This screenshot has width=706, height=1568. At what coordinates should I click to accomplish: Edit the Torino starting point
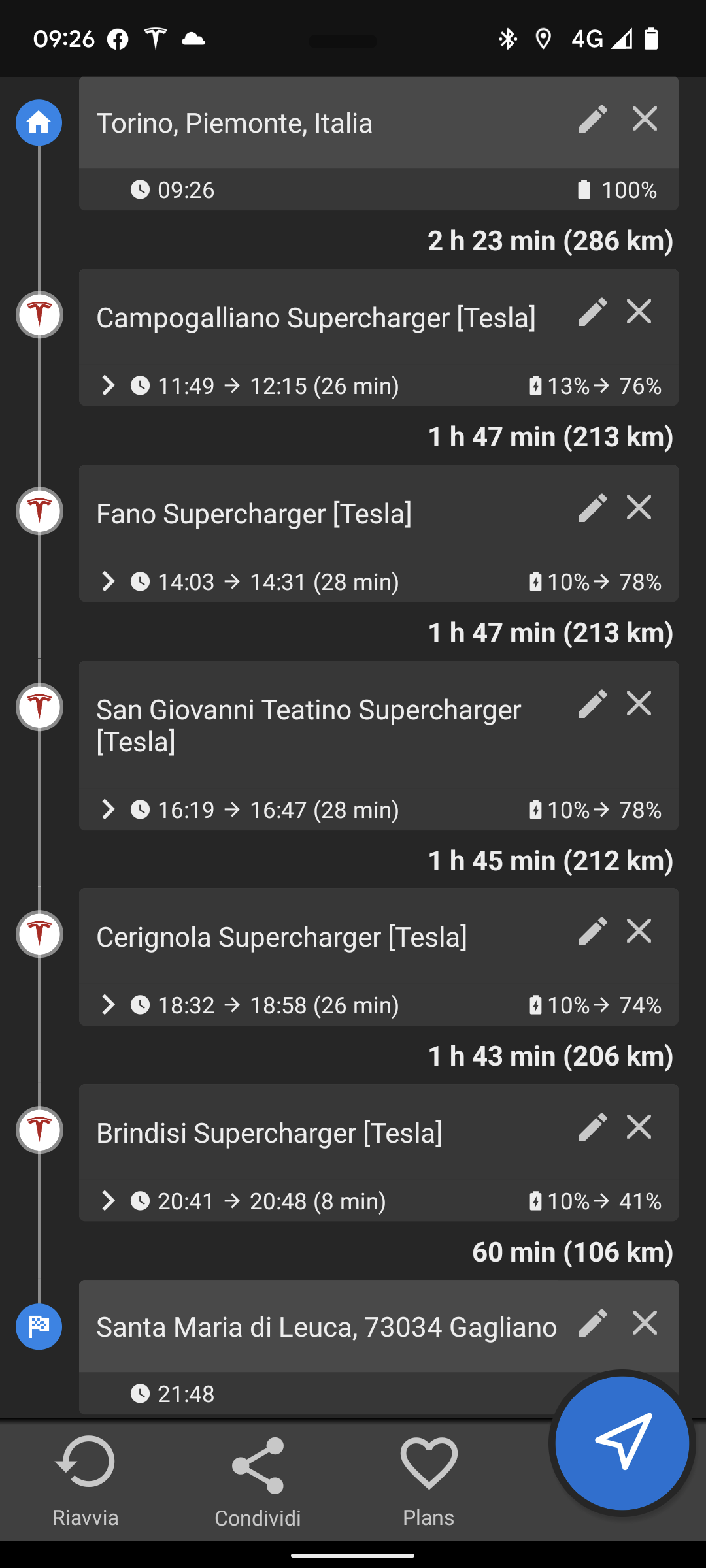point(592,120)
